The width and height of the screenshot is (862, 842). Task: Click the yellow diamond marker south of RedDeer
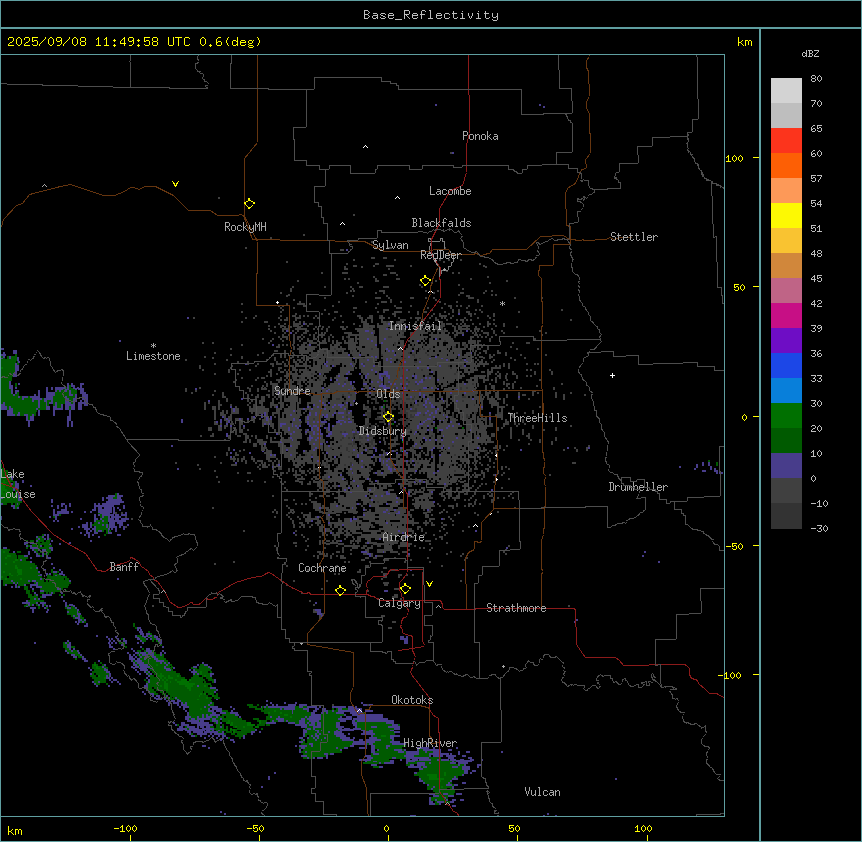426,281
